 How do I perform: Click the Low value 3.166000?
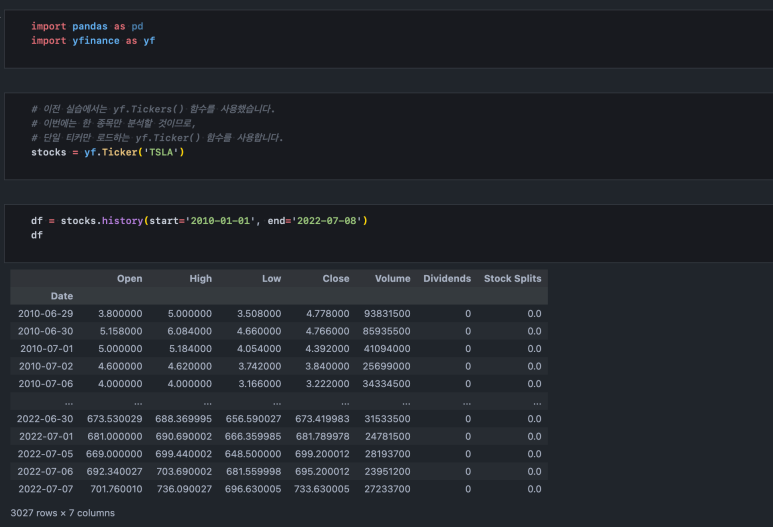(260, 384)
